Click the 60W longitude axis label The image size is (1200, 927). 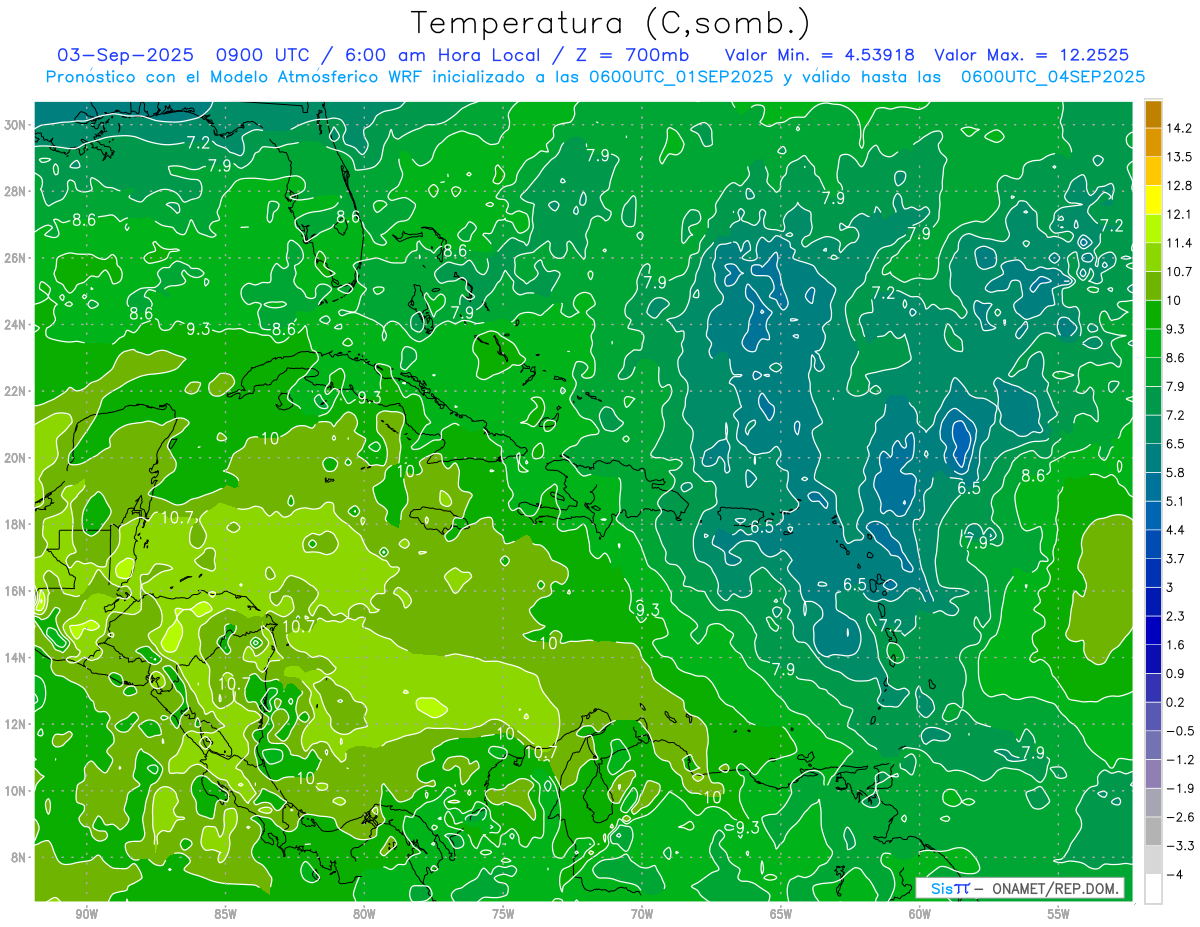point(920,914)
